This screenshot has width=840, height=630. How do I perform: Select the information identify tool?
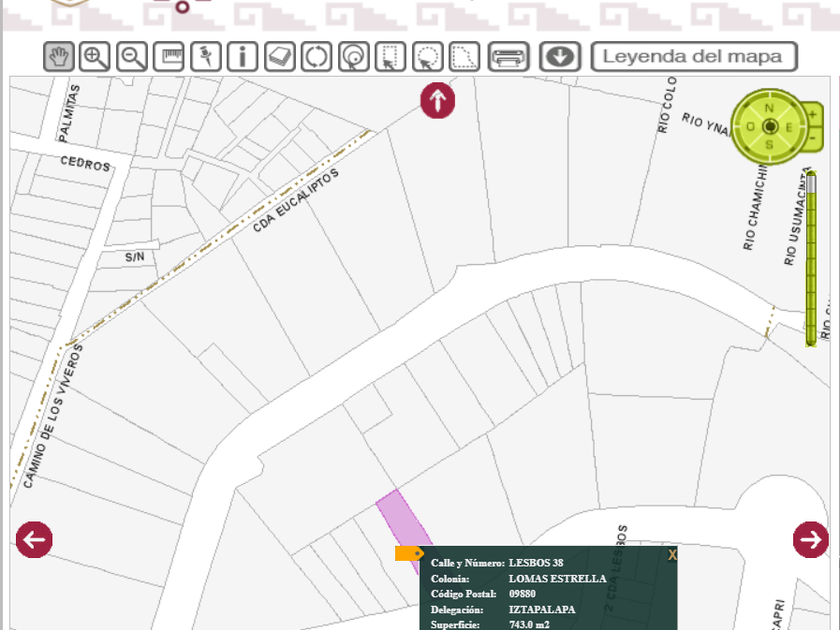243,57
